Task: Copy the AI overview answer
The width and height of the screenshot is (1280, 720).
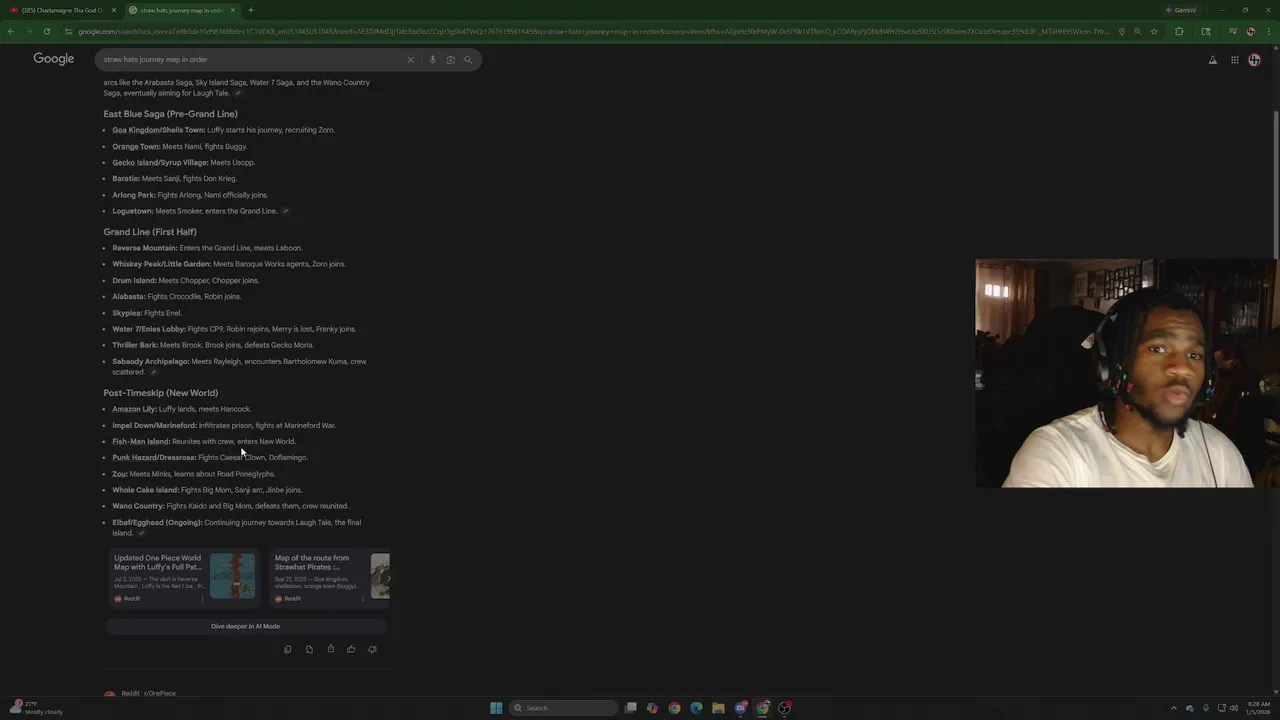Action: point(288,649)
